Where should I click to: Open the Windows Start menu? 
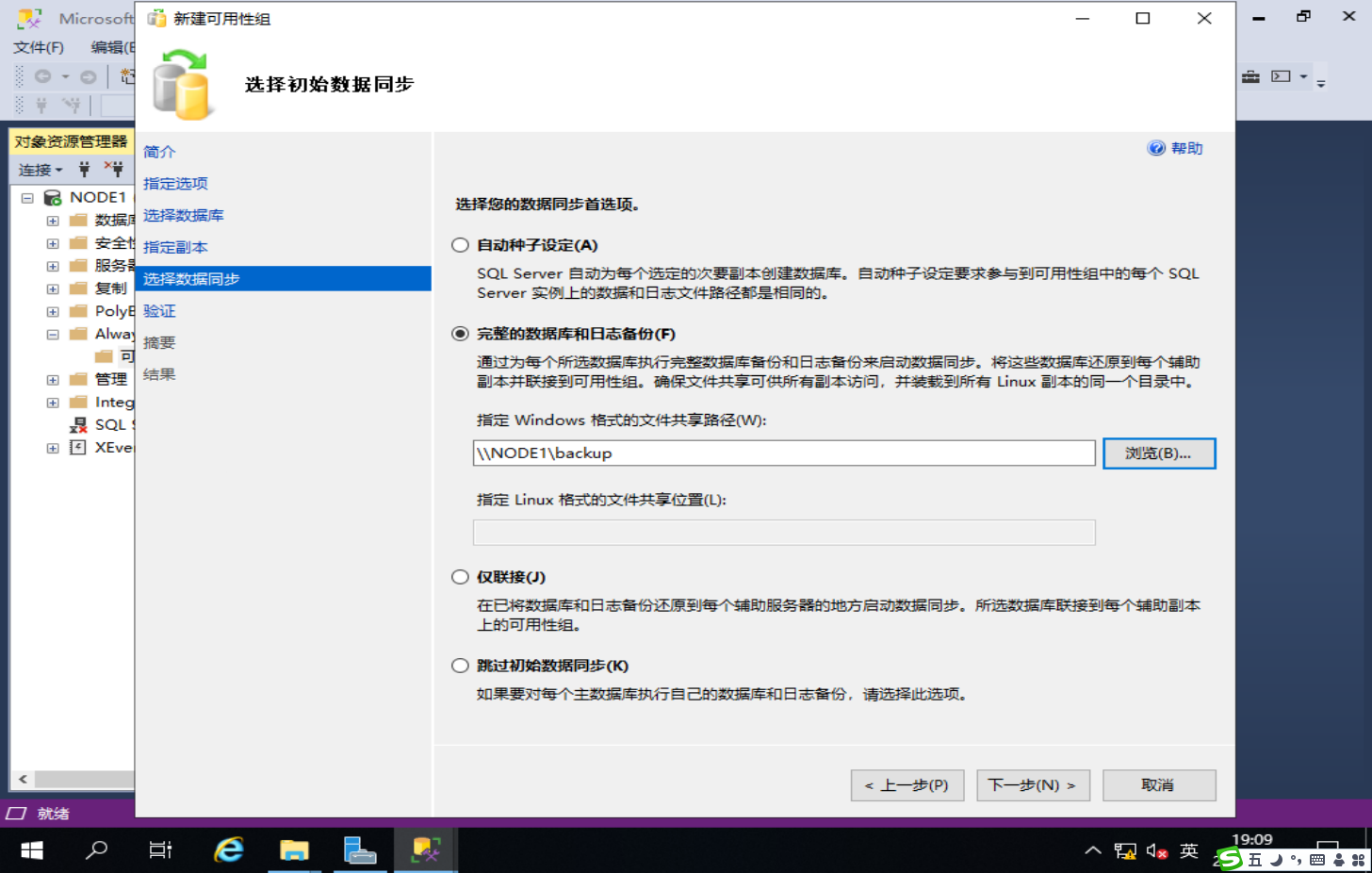32,850
